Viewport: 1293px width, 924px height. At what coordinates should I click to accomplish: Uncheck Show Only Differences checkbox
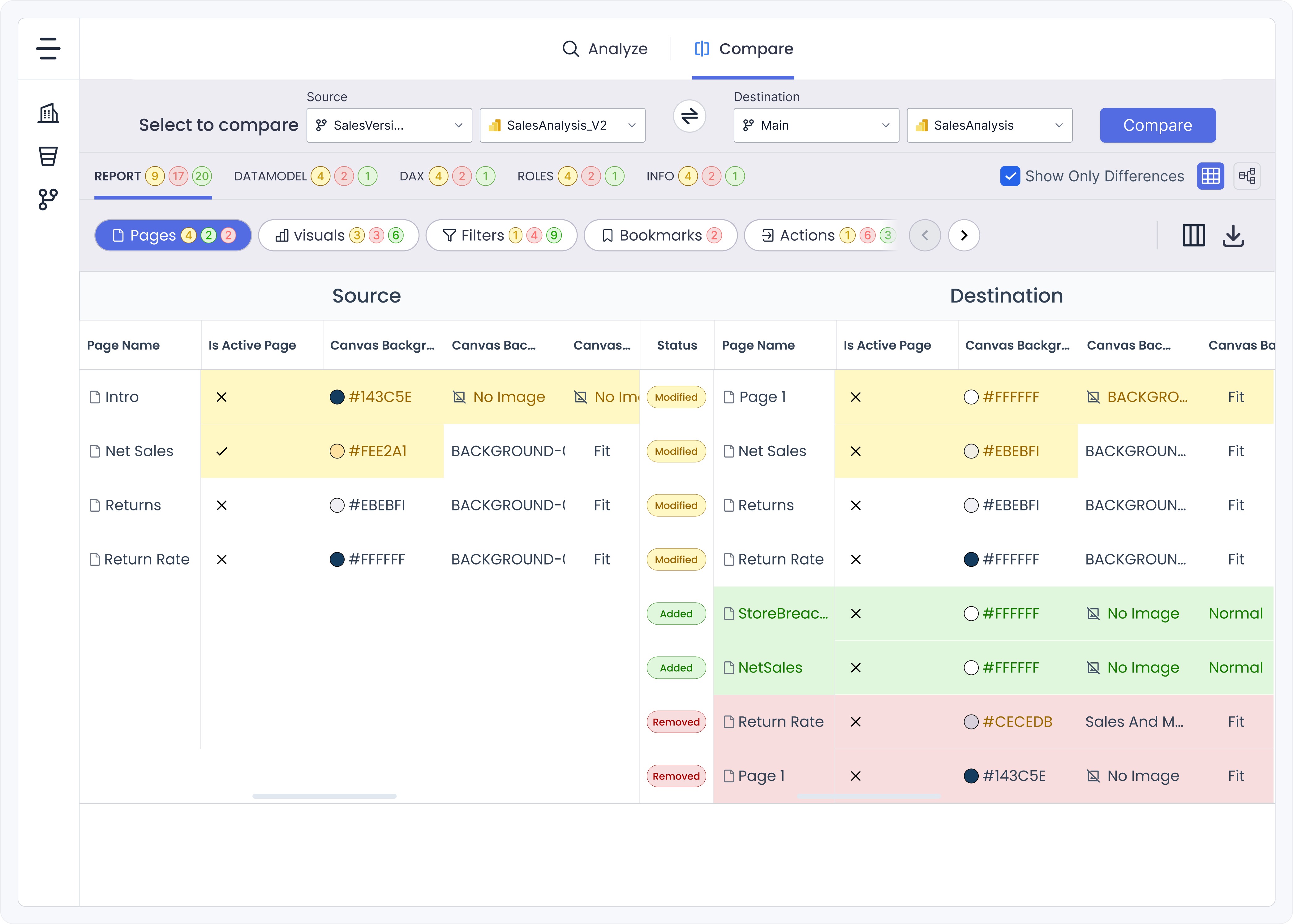1010,176
